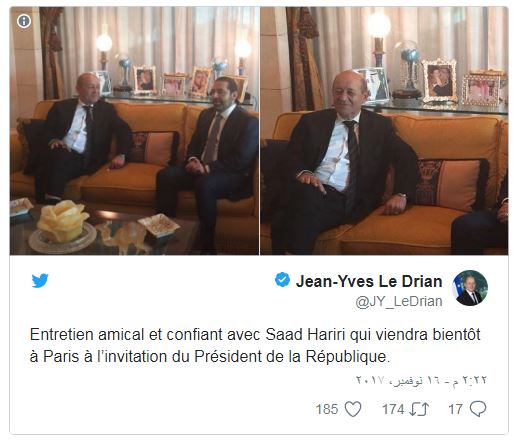Screen dimensions: 522x440
Task: Click the Arabic tweet timestamp
Action: tap(422, 380)
